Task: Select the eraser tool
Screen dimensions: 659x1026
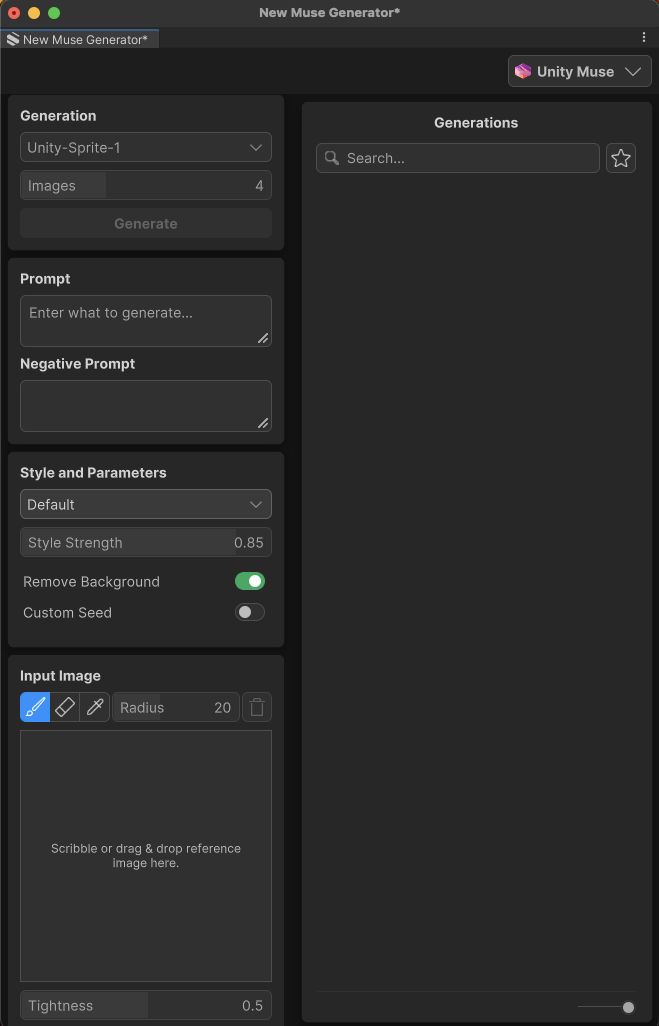Action: tap(65, 708)
